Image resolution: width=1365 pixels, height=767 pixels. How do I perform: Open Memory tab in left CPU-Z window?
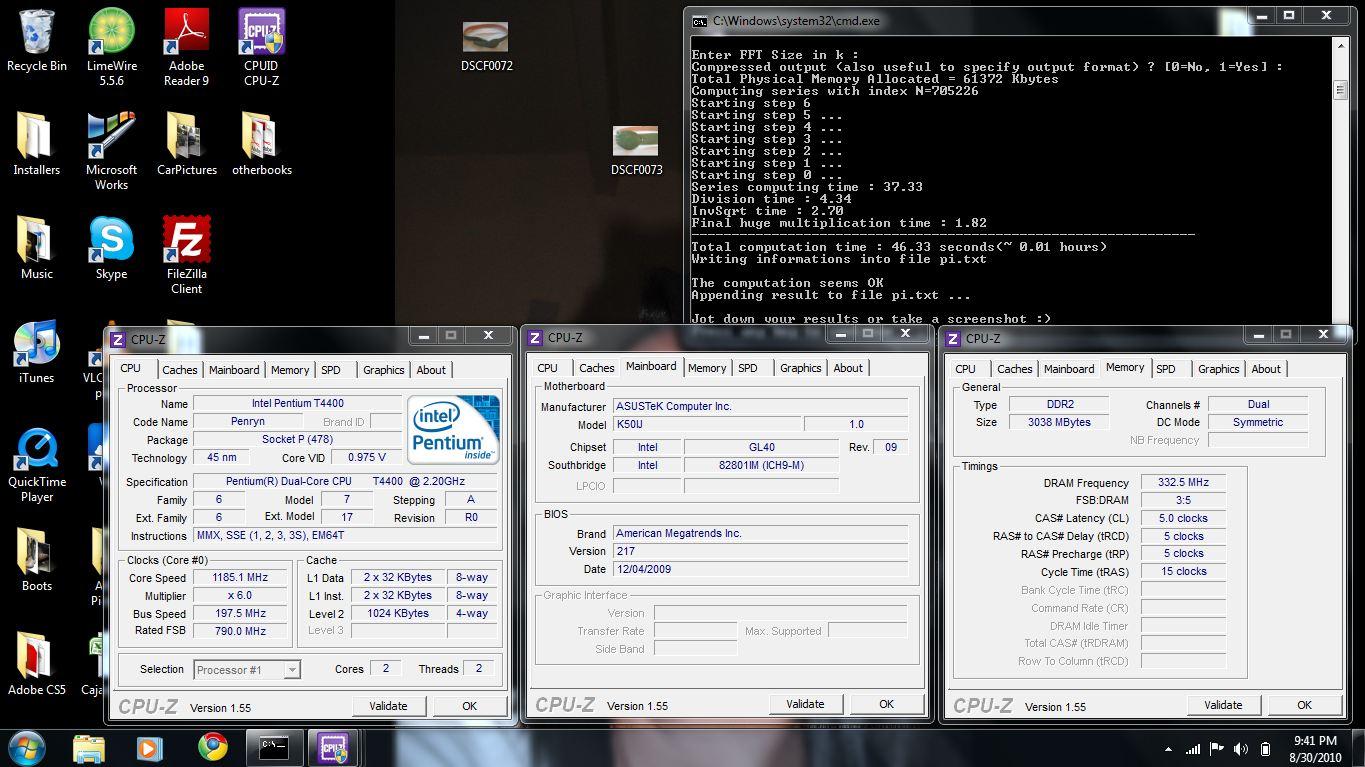[x=290, y=370]
